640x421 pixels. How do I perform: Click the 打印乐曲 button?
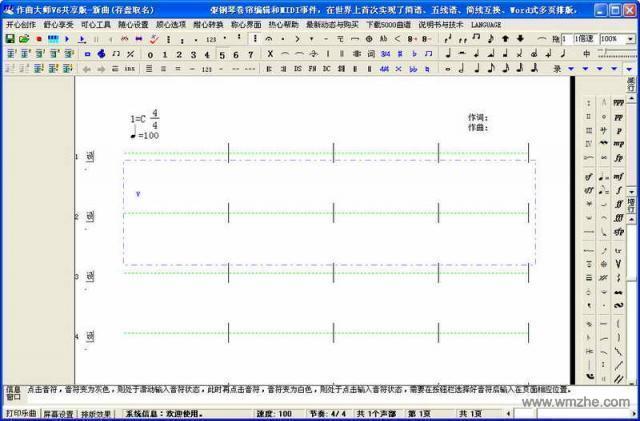point(22,413)
